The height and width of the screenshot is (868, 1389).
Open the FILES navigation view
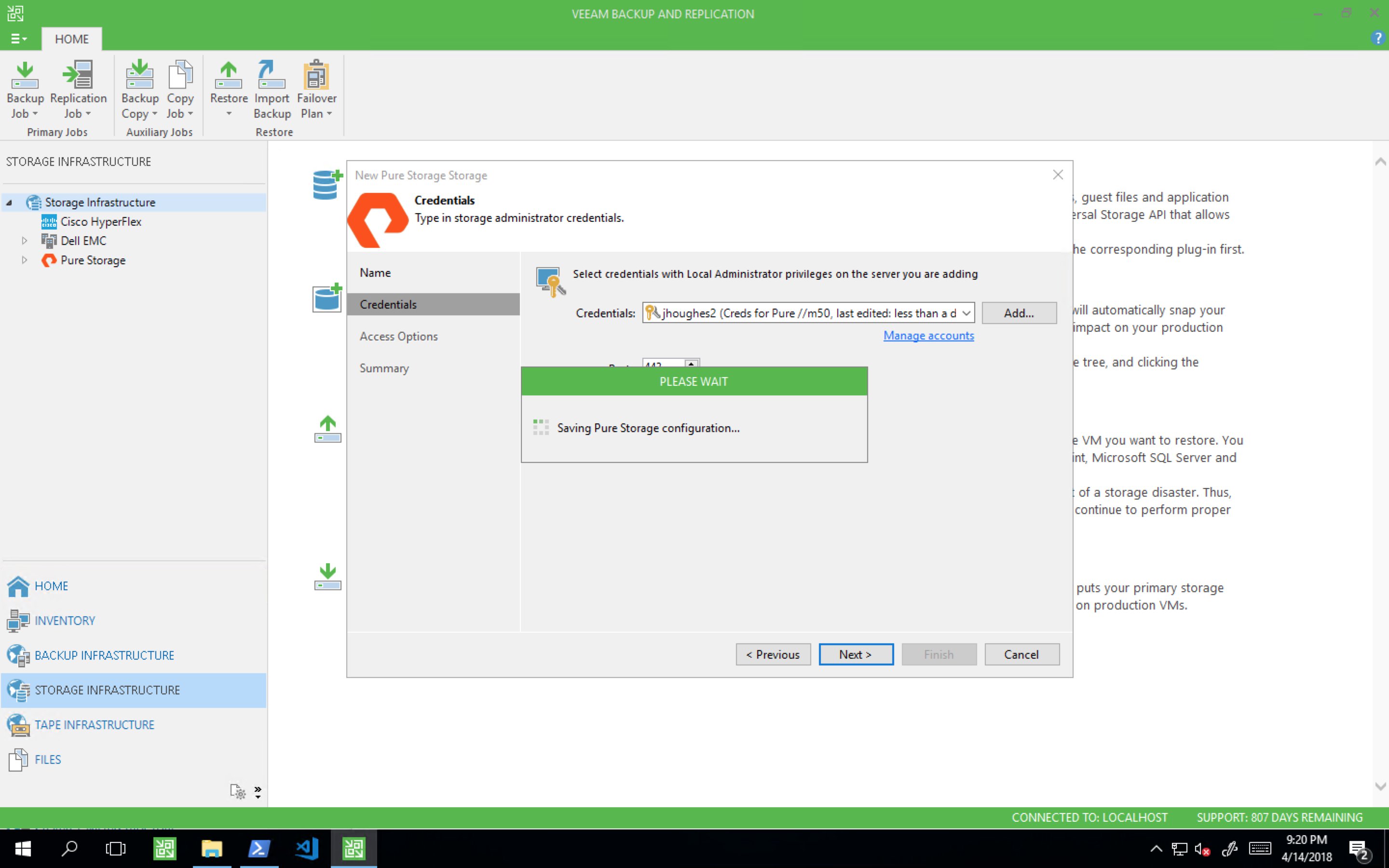pyautogui.click(x=133, y=759)
